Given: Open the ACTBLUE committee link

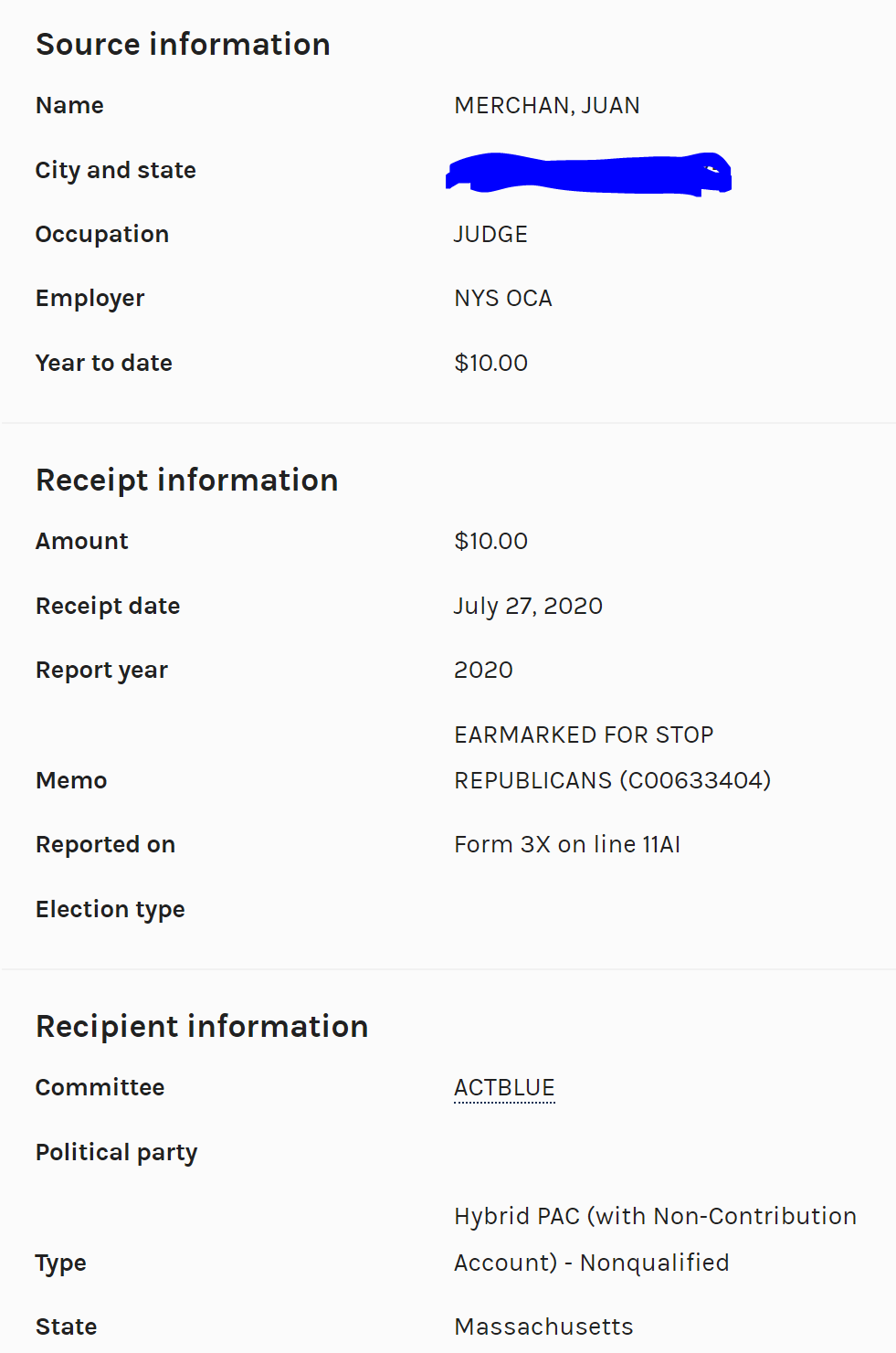Looking at the screenshot, I should pos(504,1087).
